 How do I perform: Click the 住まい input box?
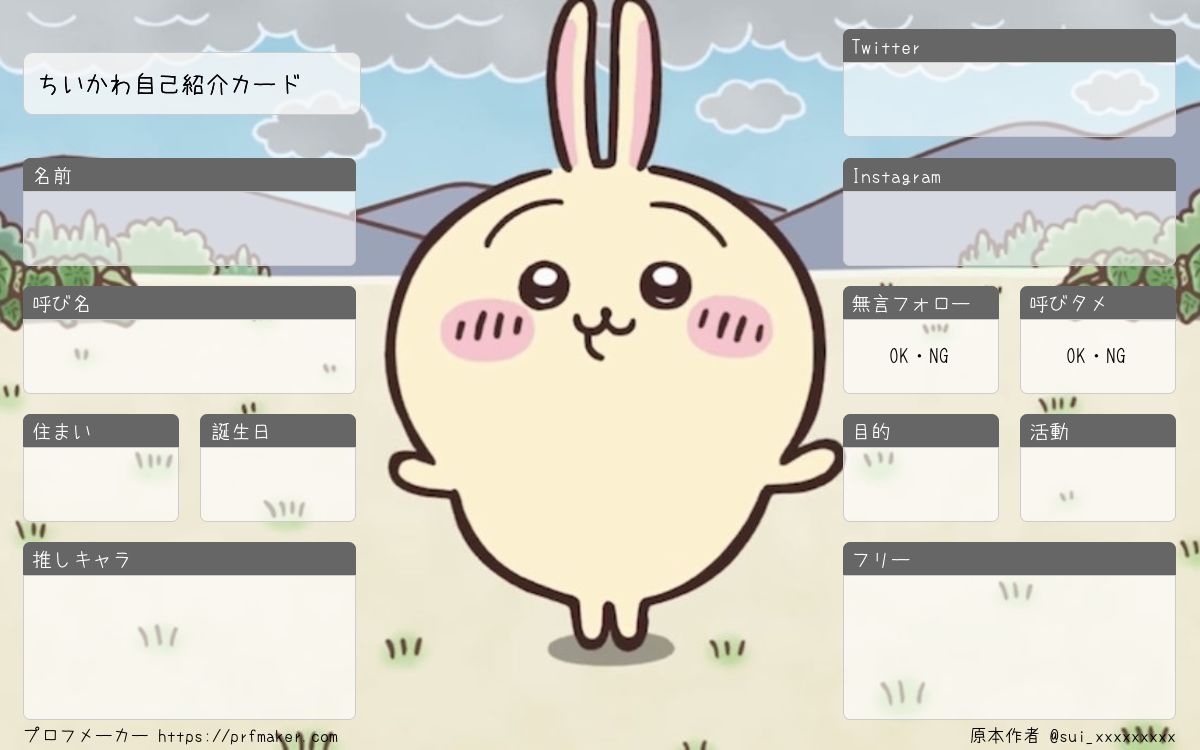[x=101, y=484]
